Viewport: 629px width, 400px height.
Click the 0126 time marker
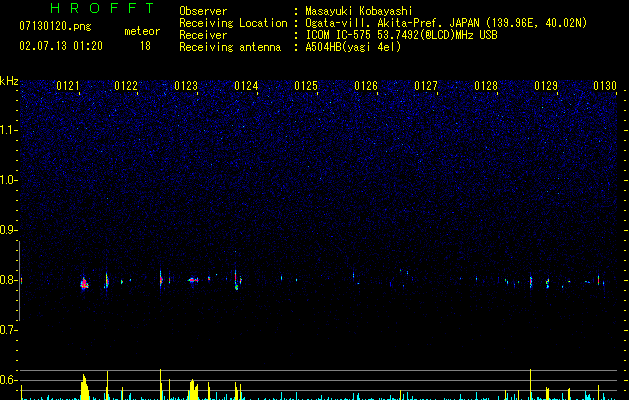366,86
